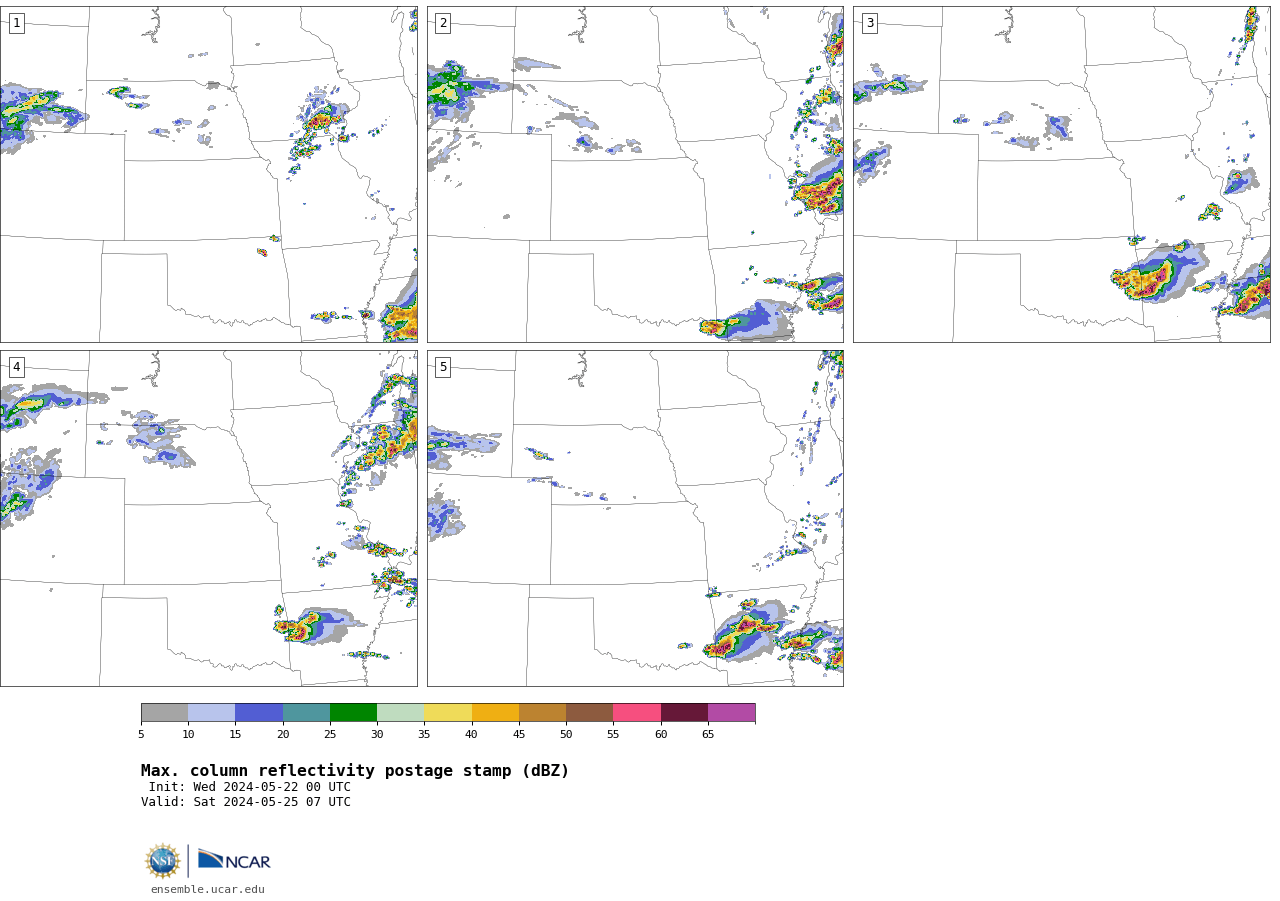Open ensemble member 4 reflectivity map
Viewport: 1280px width, 901px height.
(209, 518)
